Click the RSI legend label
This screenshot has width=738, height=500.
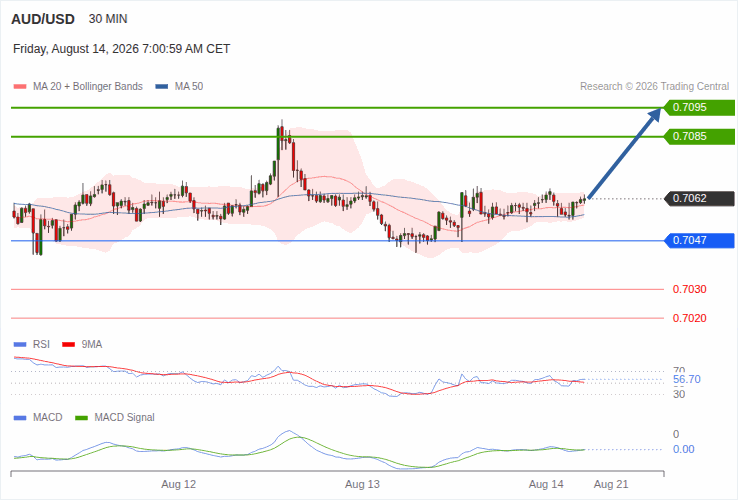click(x=41, y=345)
